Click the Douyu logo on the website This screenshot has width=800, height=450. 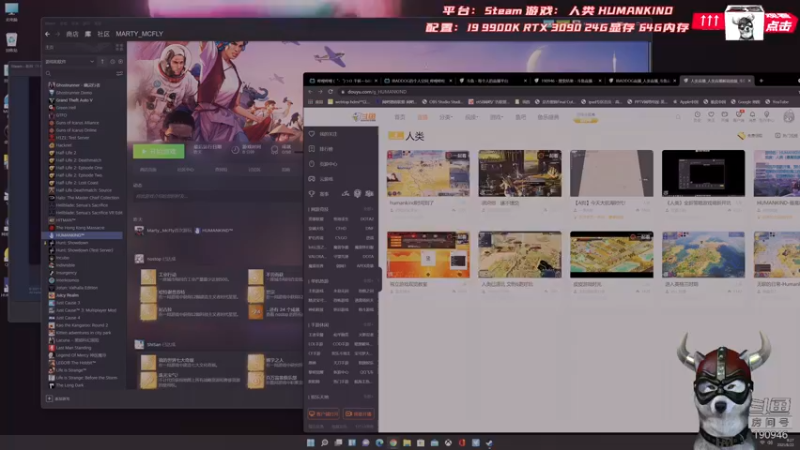[x=364, y=117]
